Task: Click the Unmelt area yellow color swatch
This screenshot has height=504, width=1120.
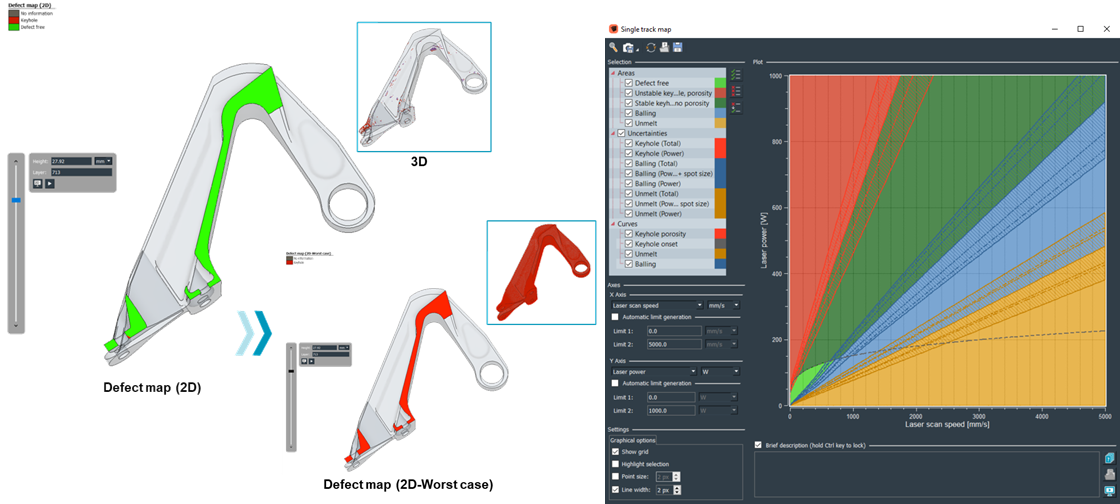Action: coord(720,124)
